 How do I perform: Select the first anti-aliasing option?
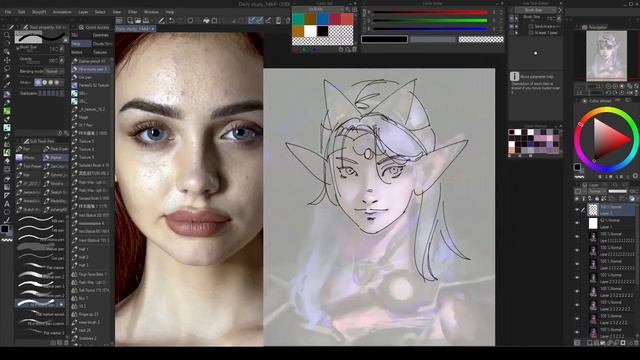pos(38,82)
